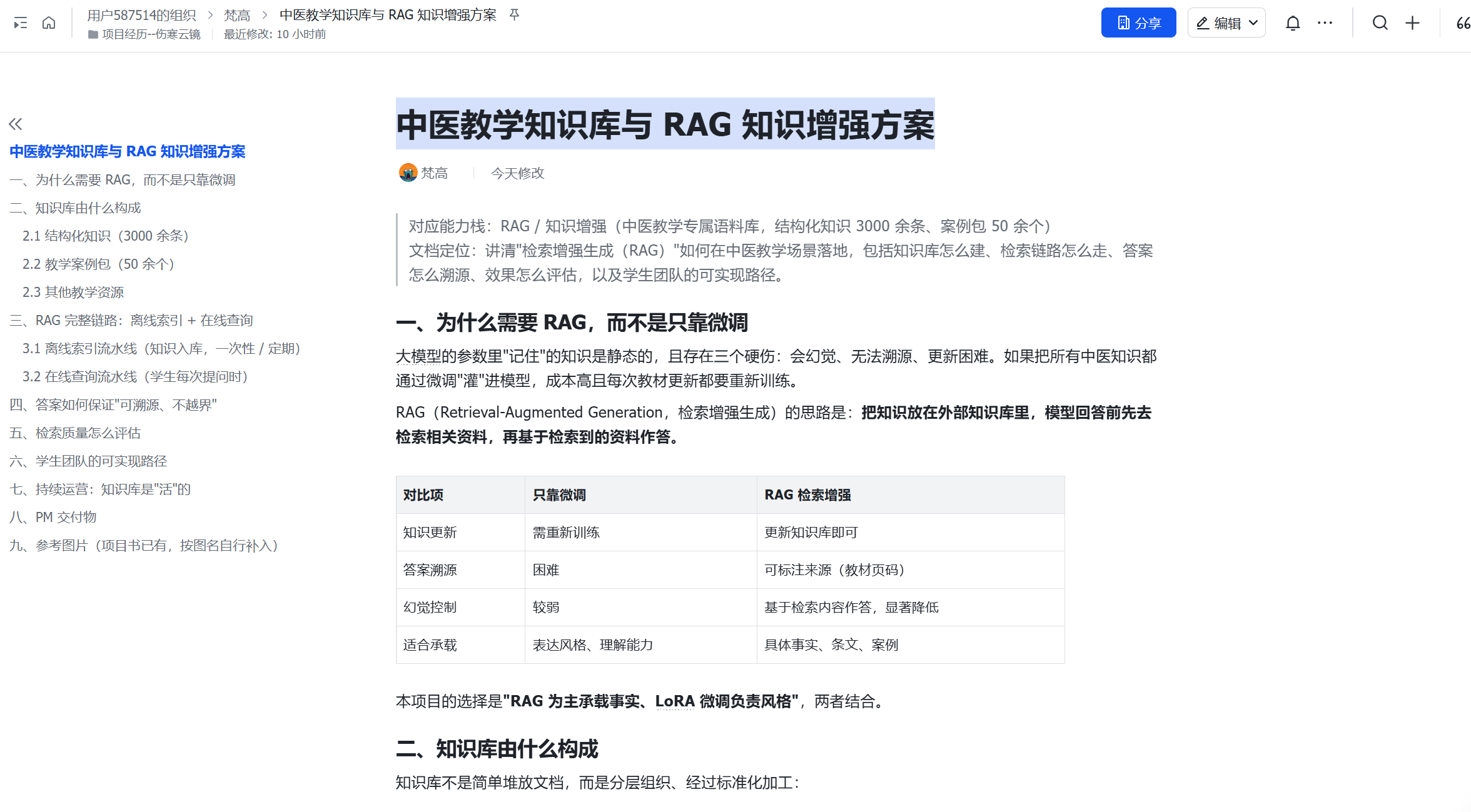Select outline title 中医教学知识库与 RAG 知识增强方案

(x=128, y=151)
